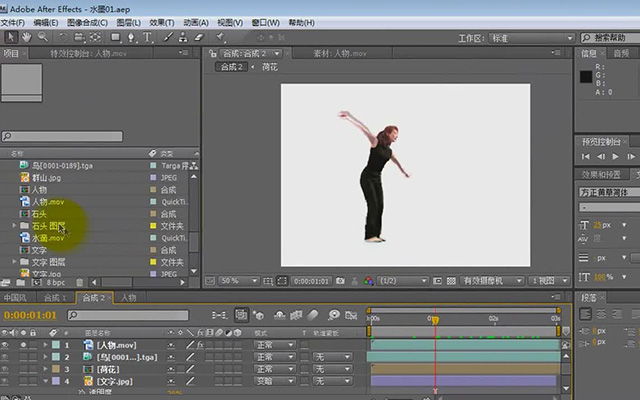Hide the 人物.mov layer eye

(5, 345)
